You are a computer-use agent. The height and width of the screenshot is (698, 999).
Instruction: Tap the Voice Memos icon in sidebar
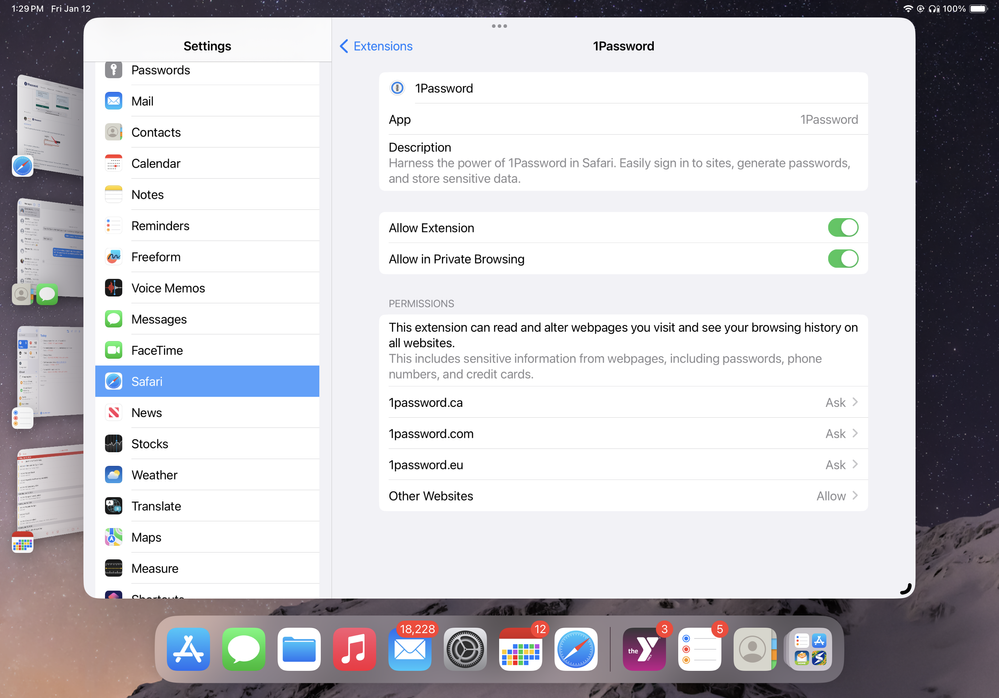pyautogui.click(x=114, y=288)
